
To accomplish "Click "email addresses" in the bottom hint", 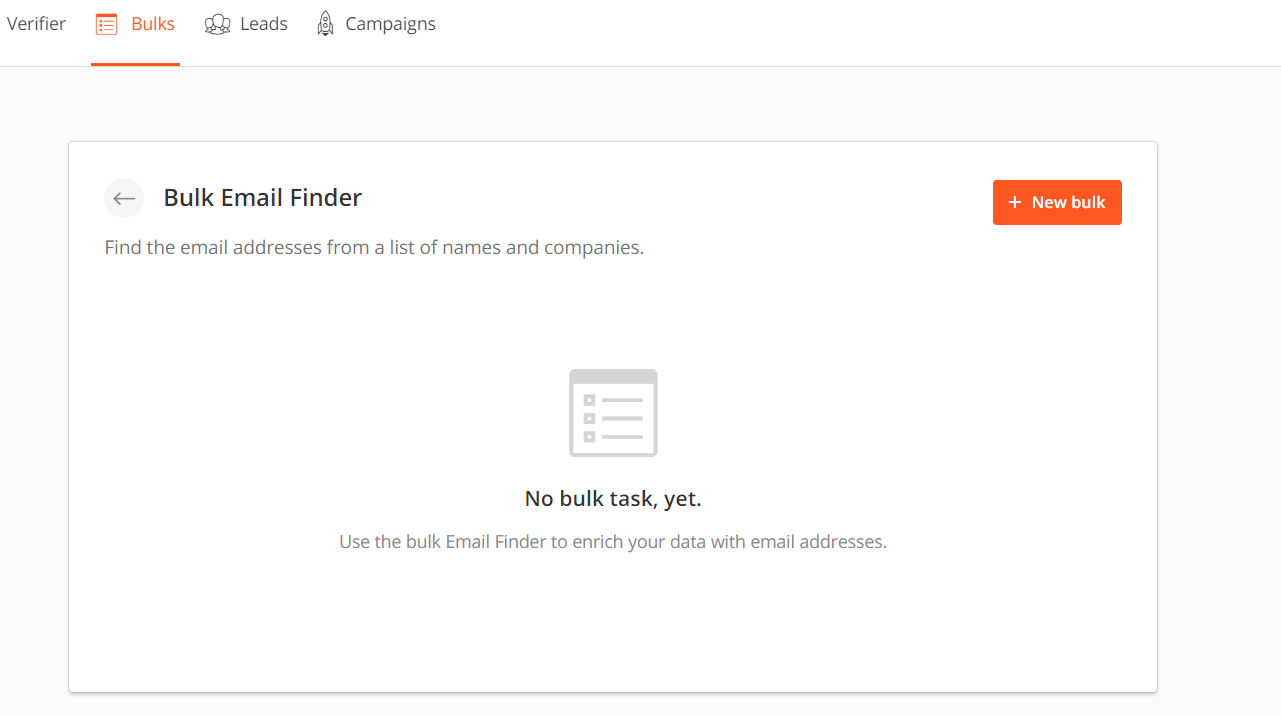I will tap(820, 542).
